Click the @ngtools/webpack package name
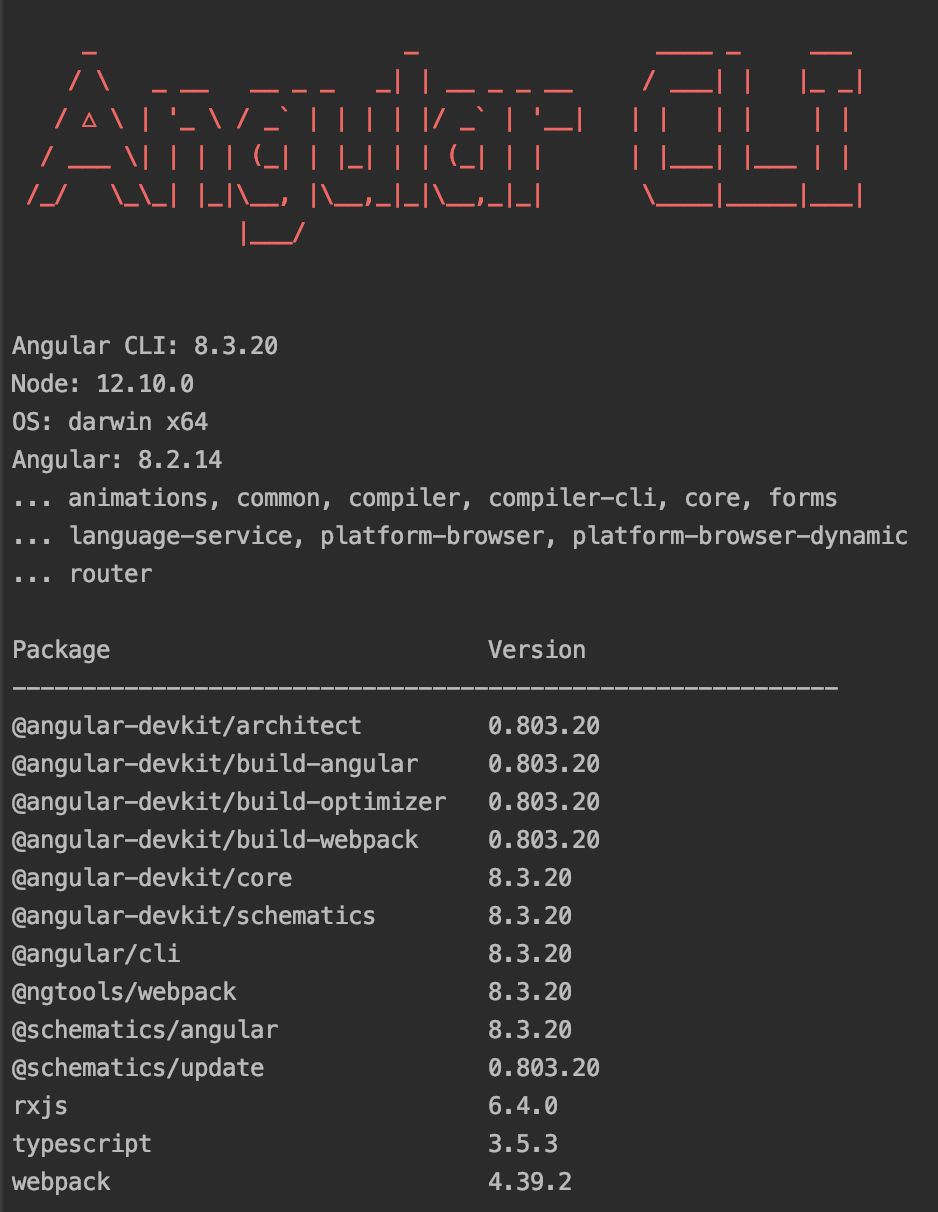This screenshot has height=1212, width=938. [x=124, y=992]
